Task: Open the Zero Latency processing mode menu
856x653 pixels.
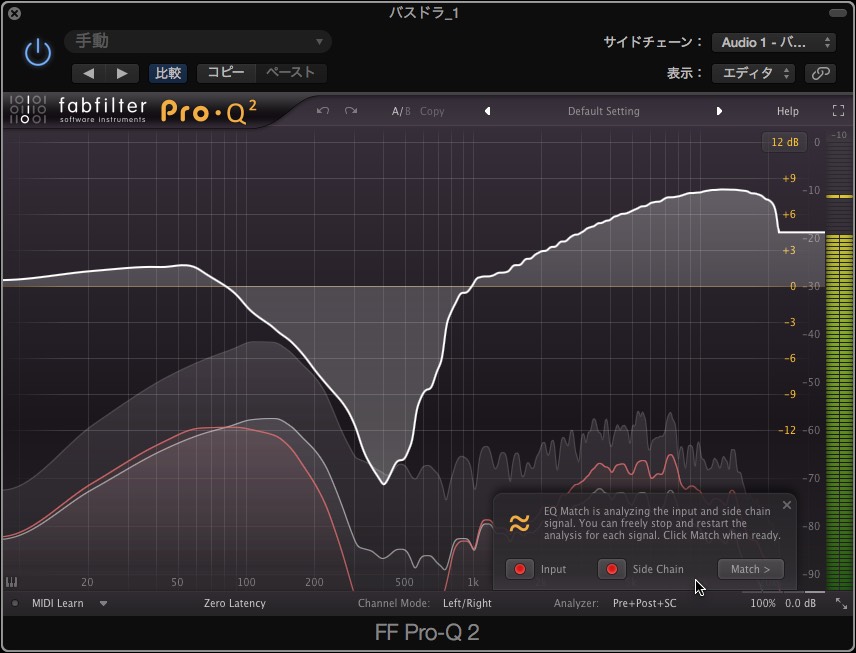Action: pos(235,603)
